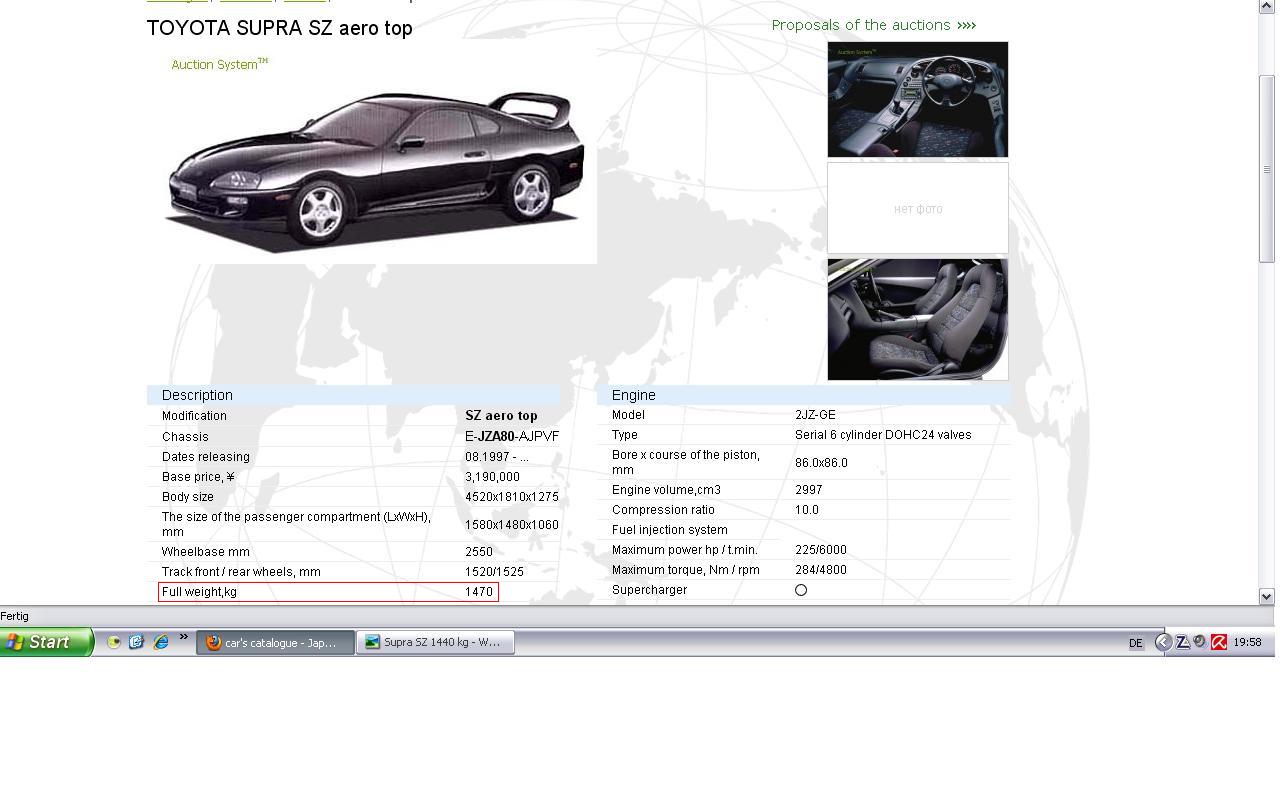Screen dimensions: 1280x800
Task: Click Engine section header
Action: tap(803, 395)
